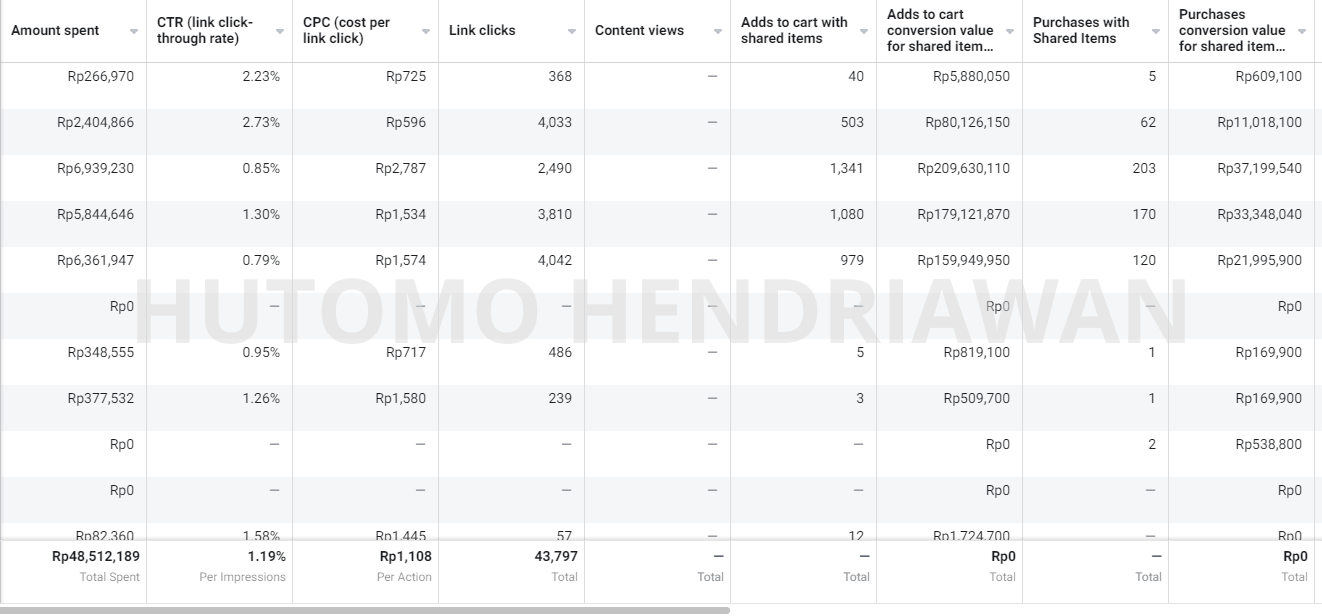Image resolution: width=1322 pixels, height=616 pixels.
Task: Expand Purchases conversion value column arrow
Action: pos(1302,31)
